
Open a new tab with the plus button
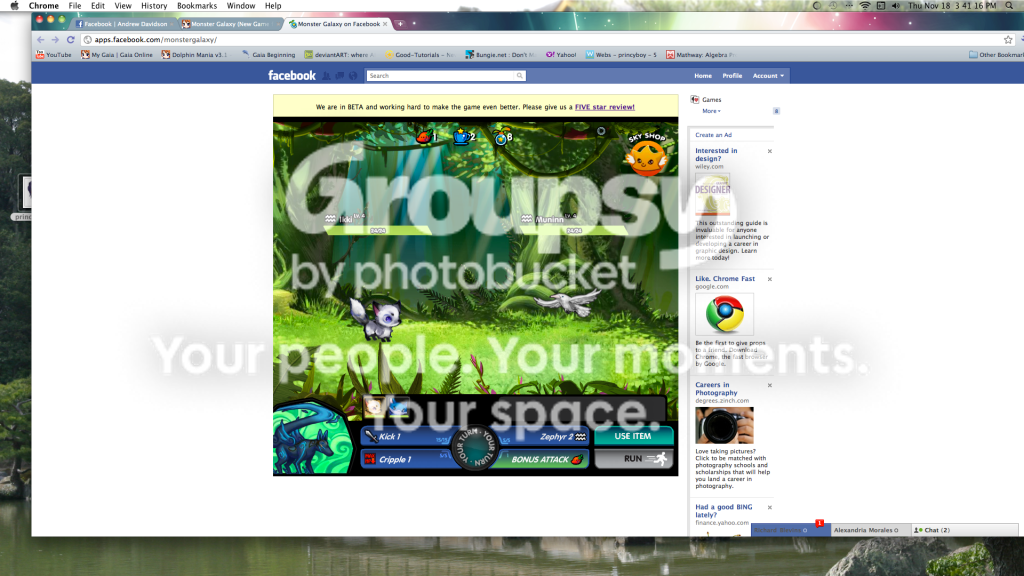400,24
